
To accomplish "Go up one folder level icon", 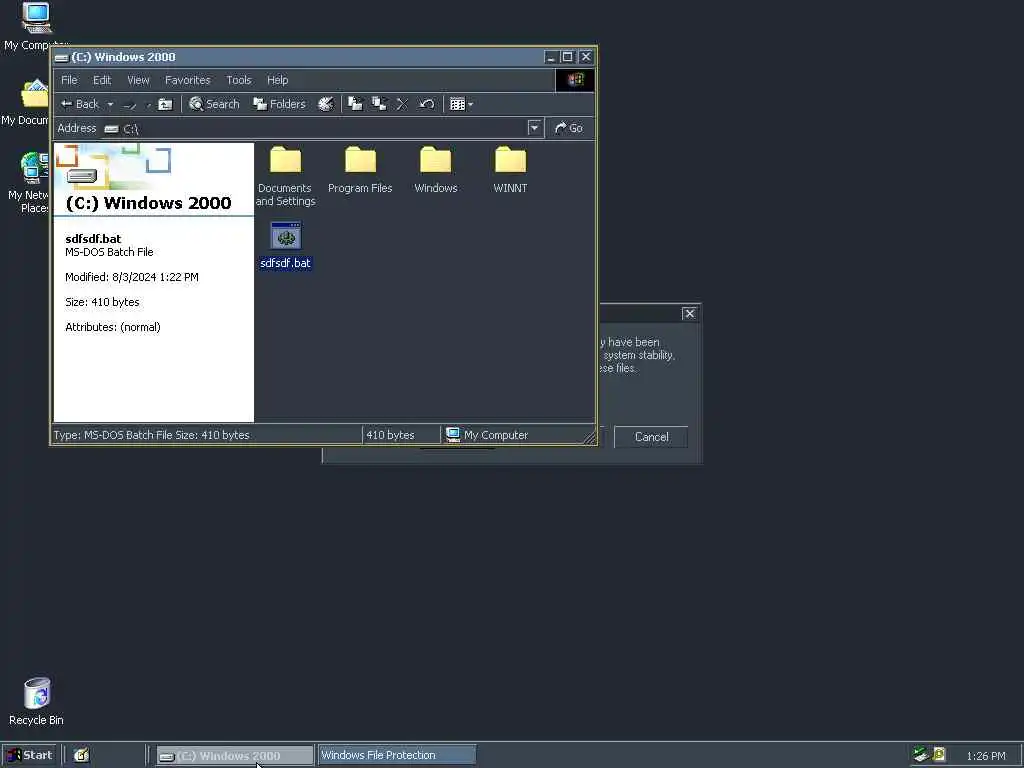I will click(x=165, y=104).
